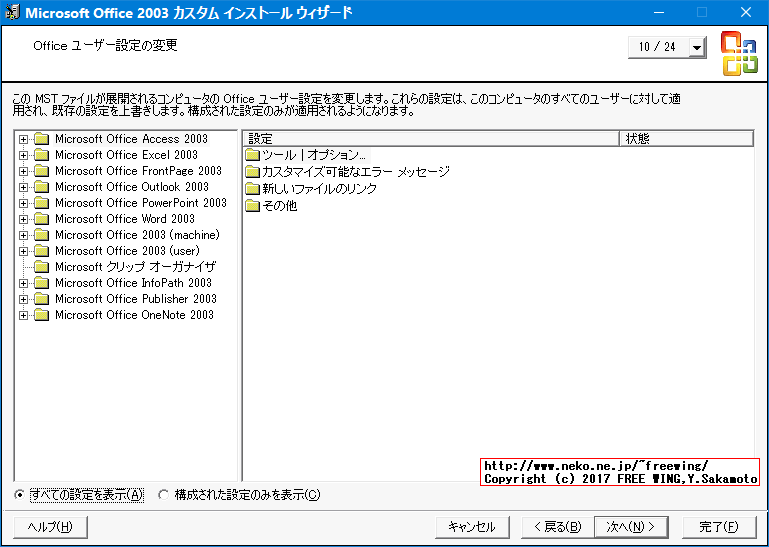Click the カスタマイズ可能なエラー メッセージ folder icon
The width and height of the screenshot is (769, 547).
click(x=253, y=172)
